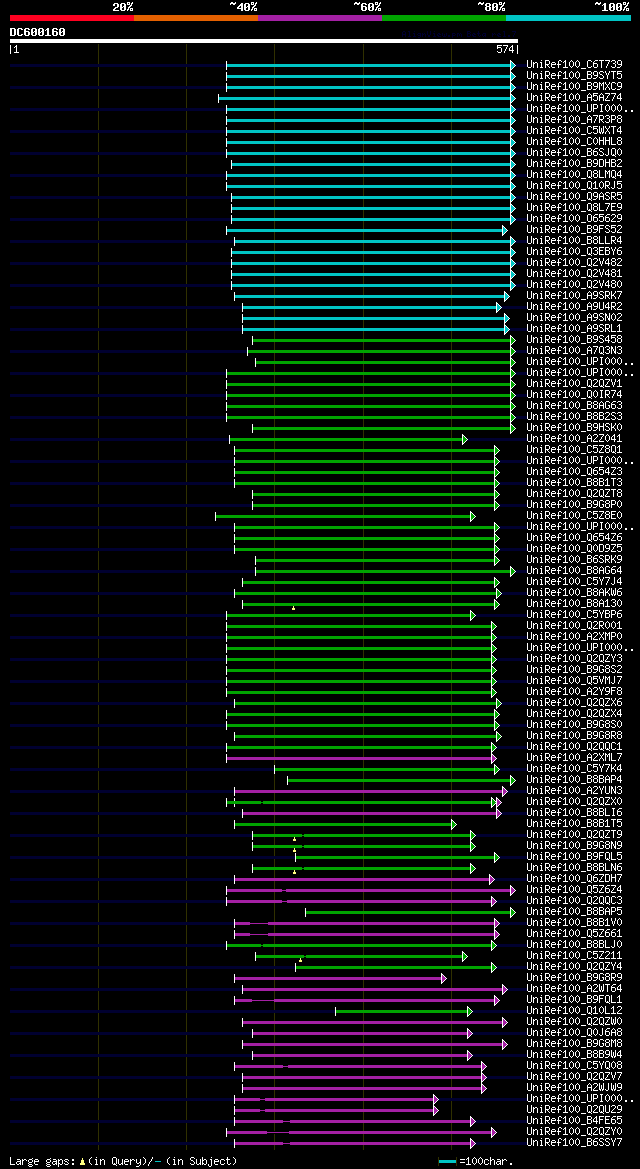Click the white query sequence bar under DC600160

pyautogui.click(x=264, y=41)
